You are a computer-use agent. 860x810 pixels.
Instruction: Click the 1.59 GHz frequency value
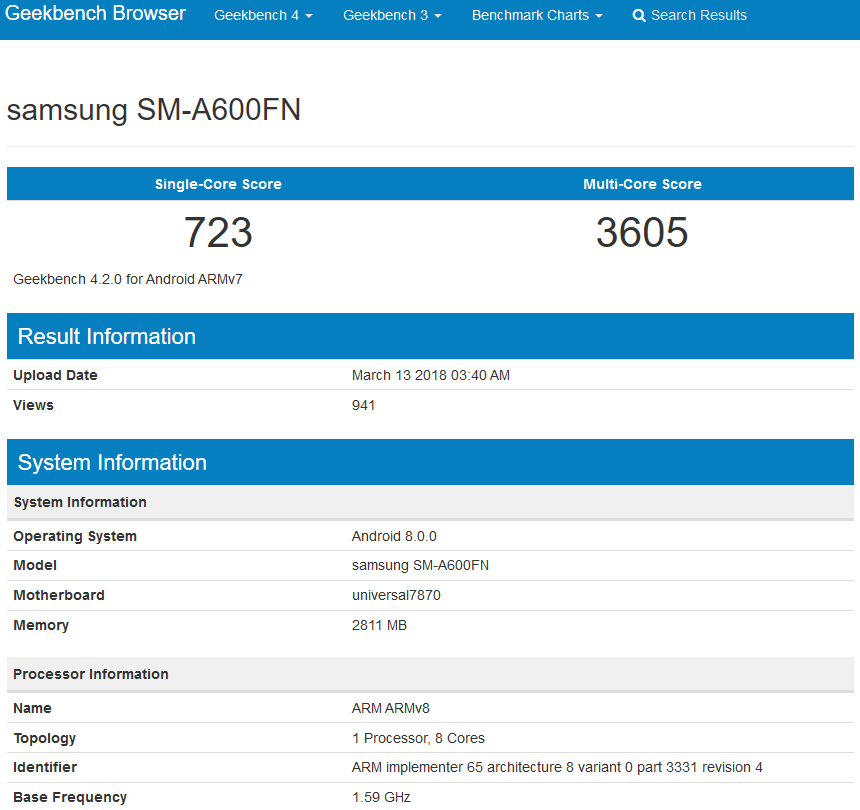coord(381,797)
